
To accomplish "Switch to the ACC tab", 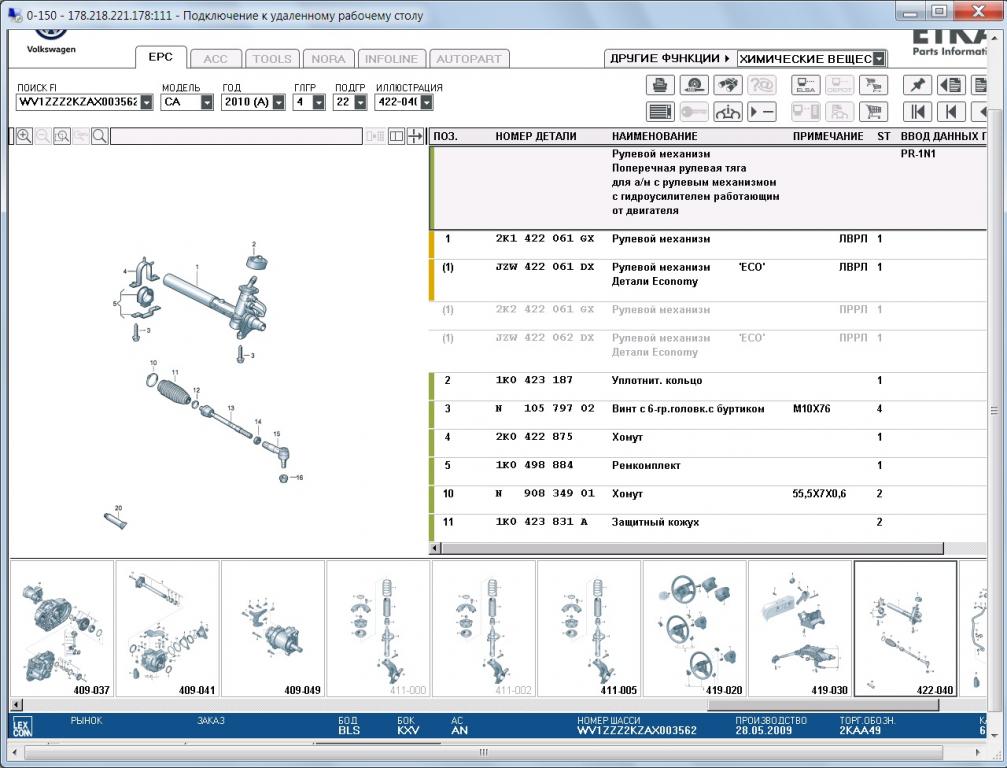I will pyautogui.click(x=215, y=59).
